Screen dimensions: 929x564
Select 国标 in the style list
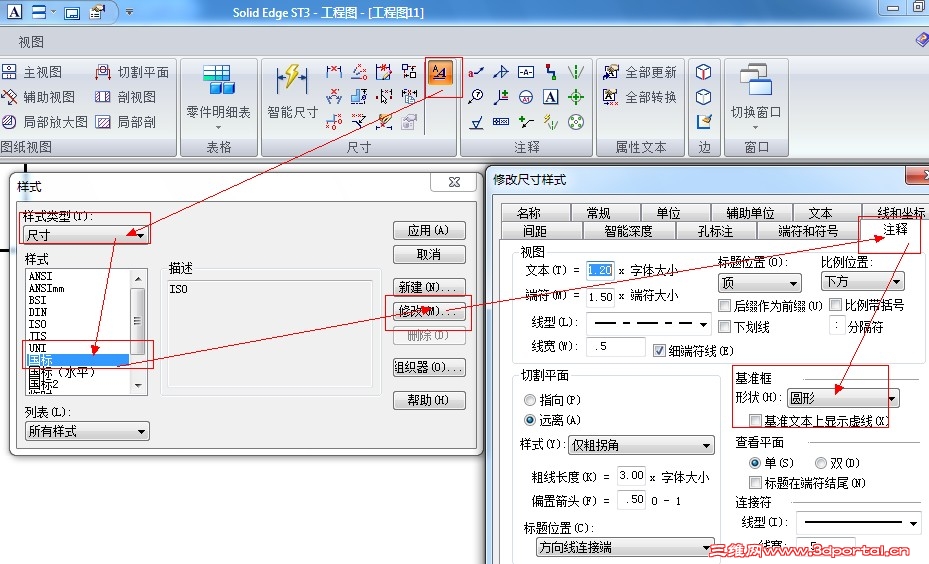78,360
